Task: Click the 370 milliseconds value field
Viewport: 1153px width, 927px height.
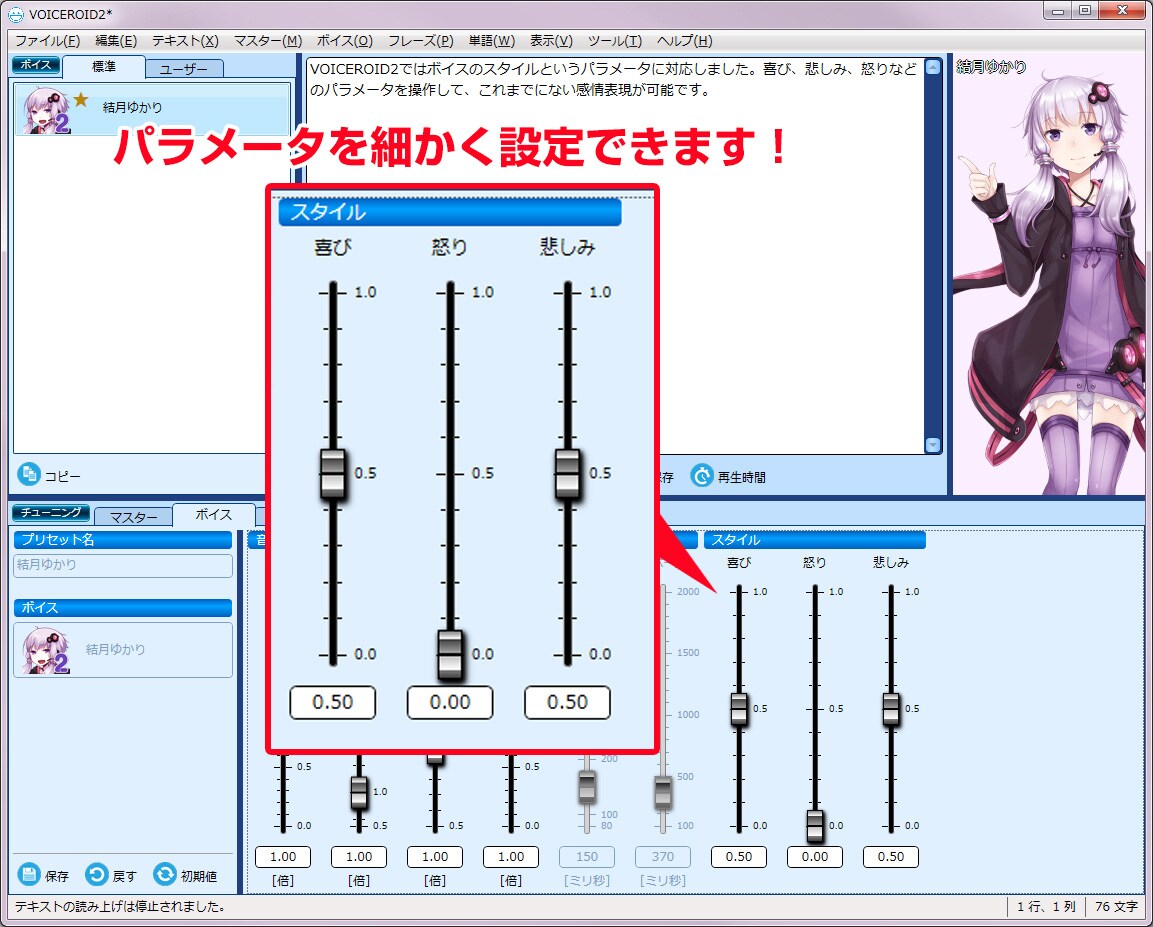Action: coord(663,857)
